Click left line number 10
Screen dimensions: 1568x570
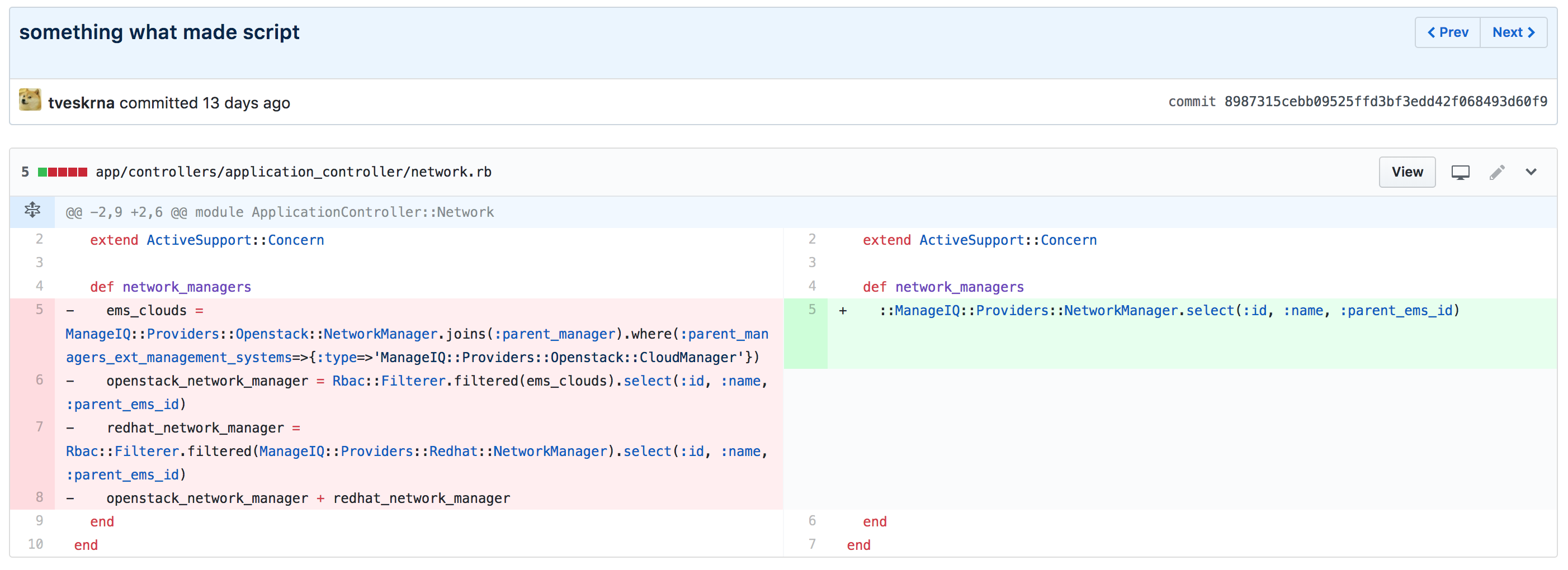pyautogui.click(x=35, y=544)
